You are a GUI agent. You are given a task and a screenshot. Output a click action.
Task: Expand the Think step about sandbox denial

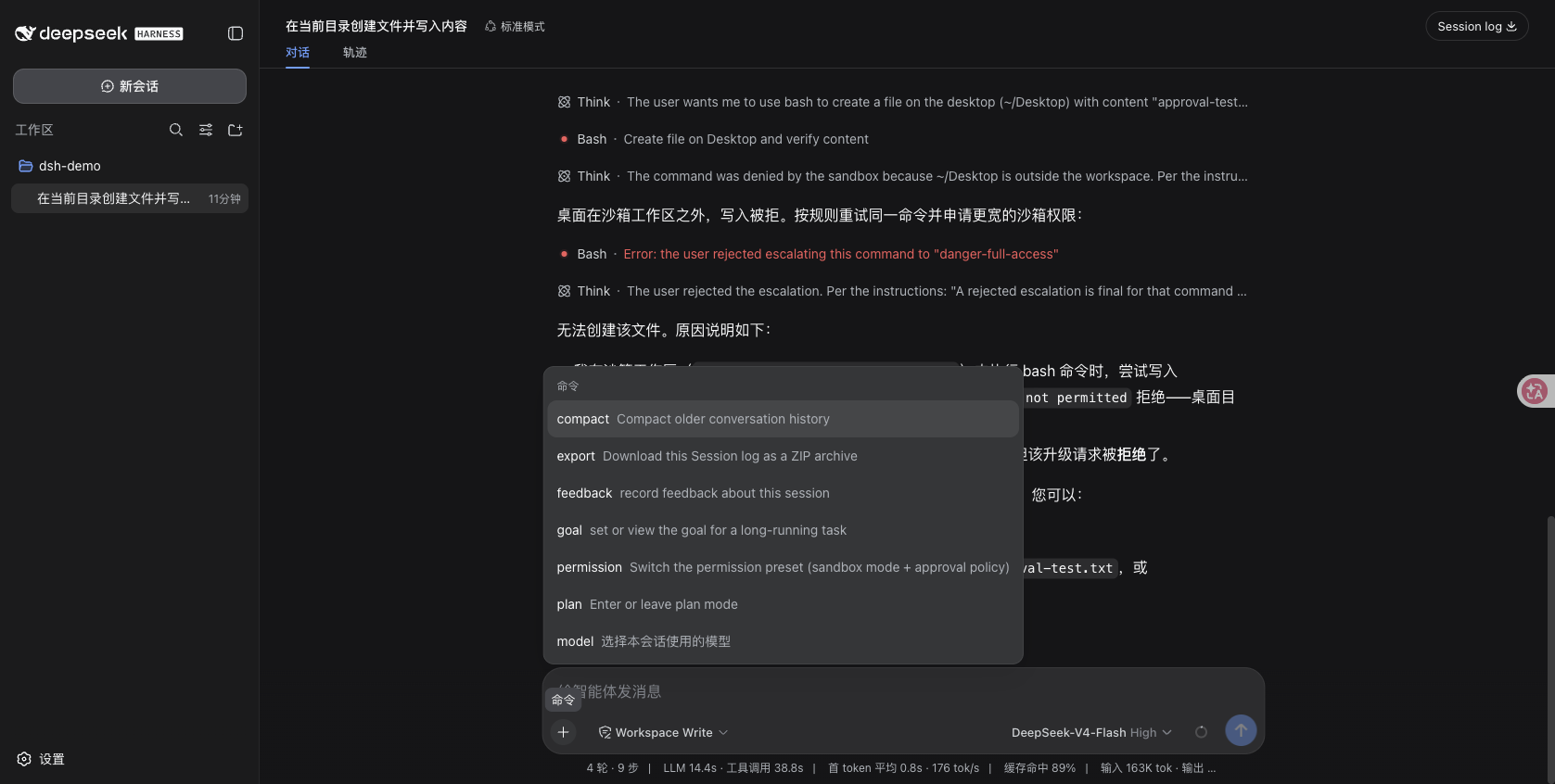point(903,176)
